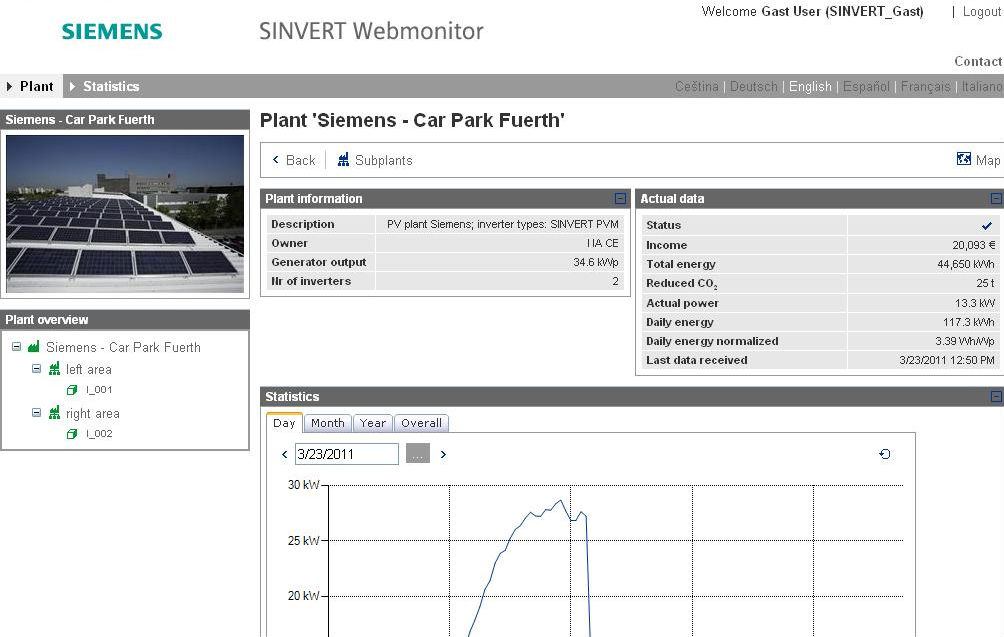
Task: Click the Actual power value 13.3 kW
Action: tap(975, 303)
